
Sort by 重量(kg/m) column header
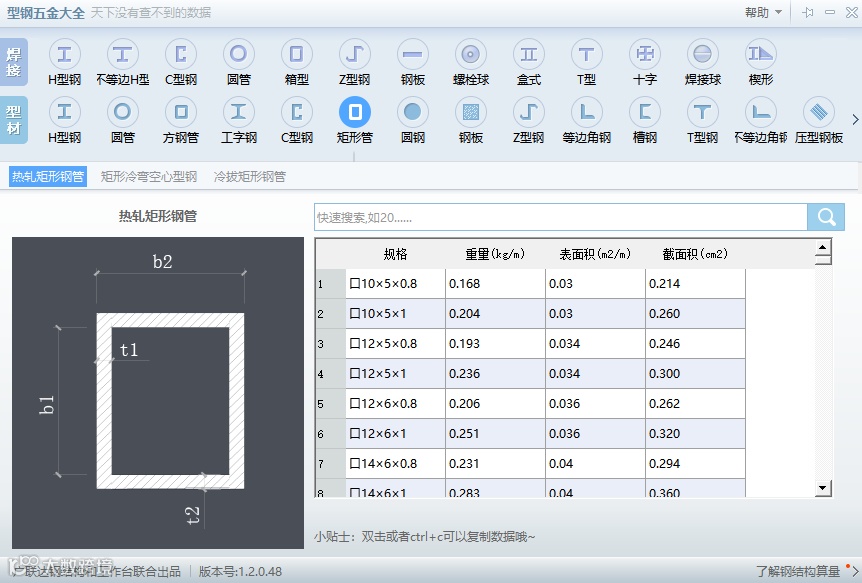495,254
